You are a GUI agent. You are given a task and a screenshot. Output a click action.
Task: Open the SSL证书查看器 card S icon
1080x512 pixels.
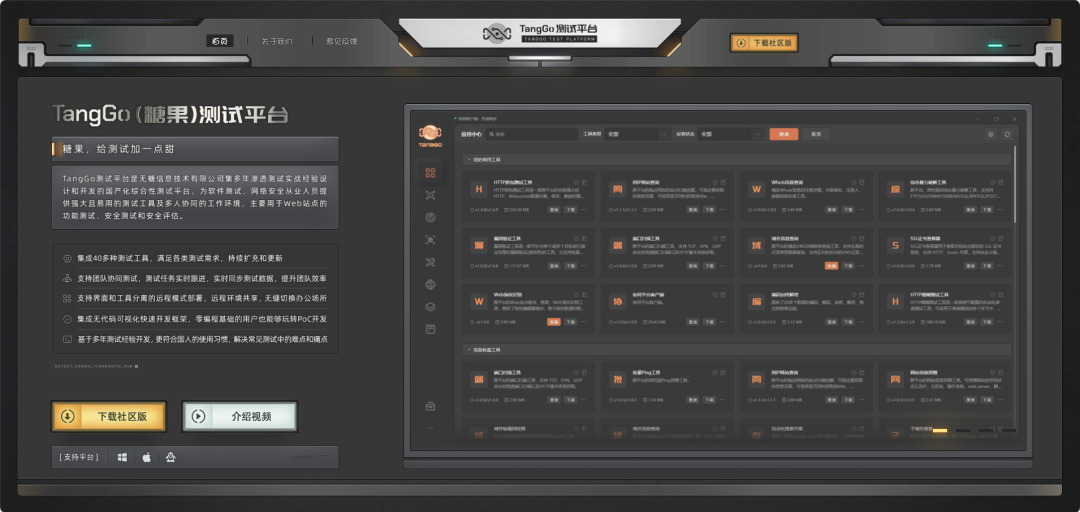[895, 245]
